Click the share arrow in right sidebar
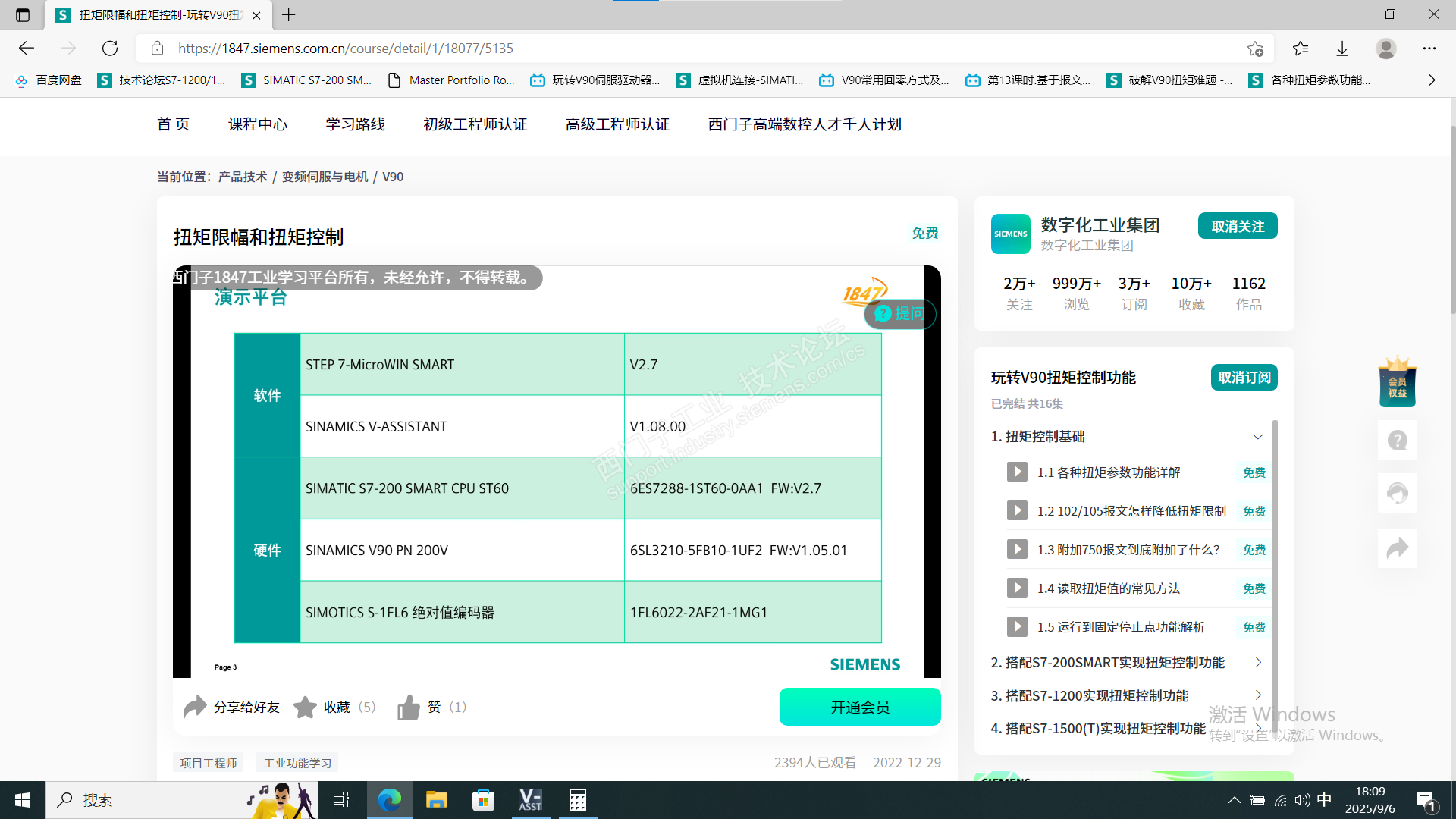The width and height of the screenshot is (1456, 819). [x=1397, y=548]
